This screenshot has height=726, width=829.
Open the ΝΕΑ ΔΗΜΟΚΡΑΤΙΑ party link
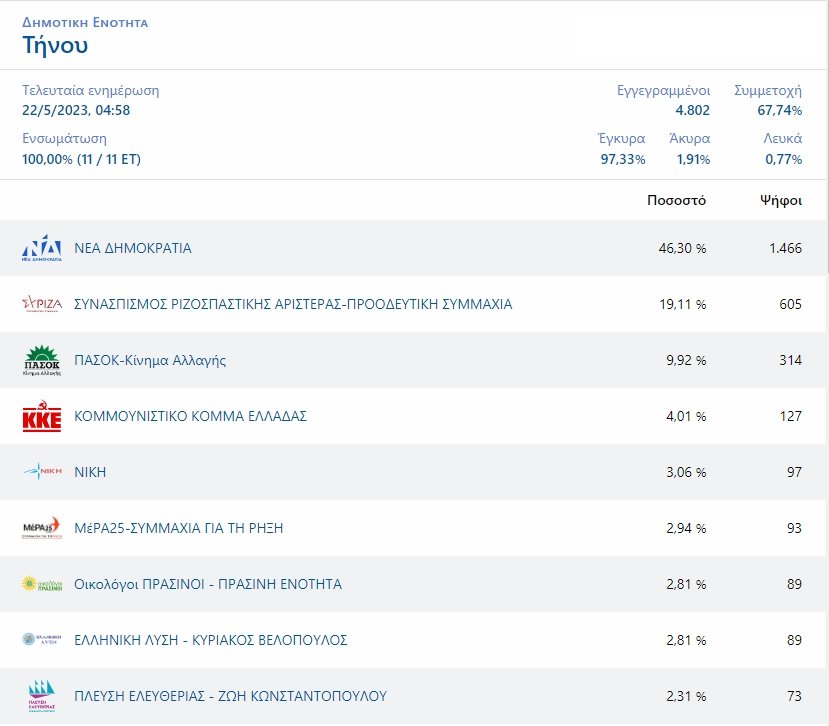133,248
